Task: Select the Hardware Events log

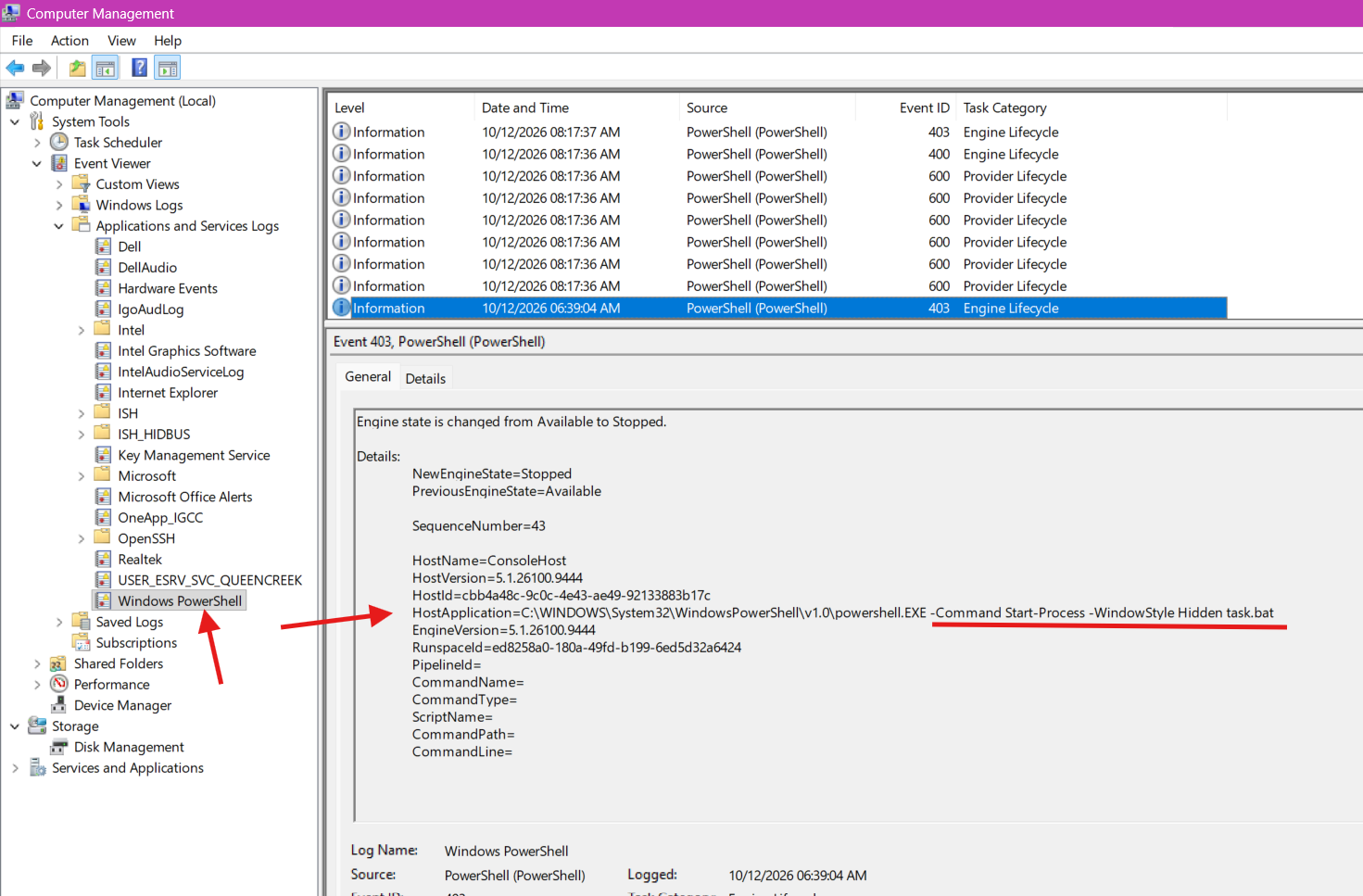Action: [168, 288]
